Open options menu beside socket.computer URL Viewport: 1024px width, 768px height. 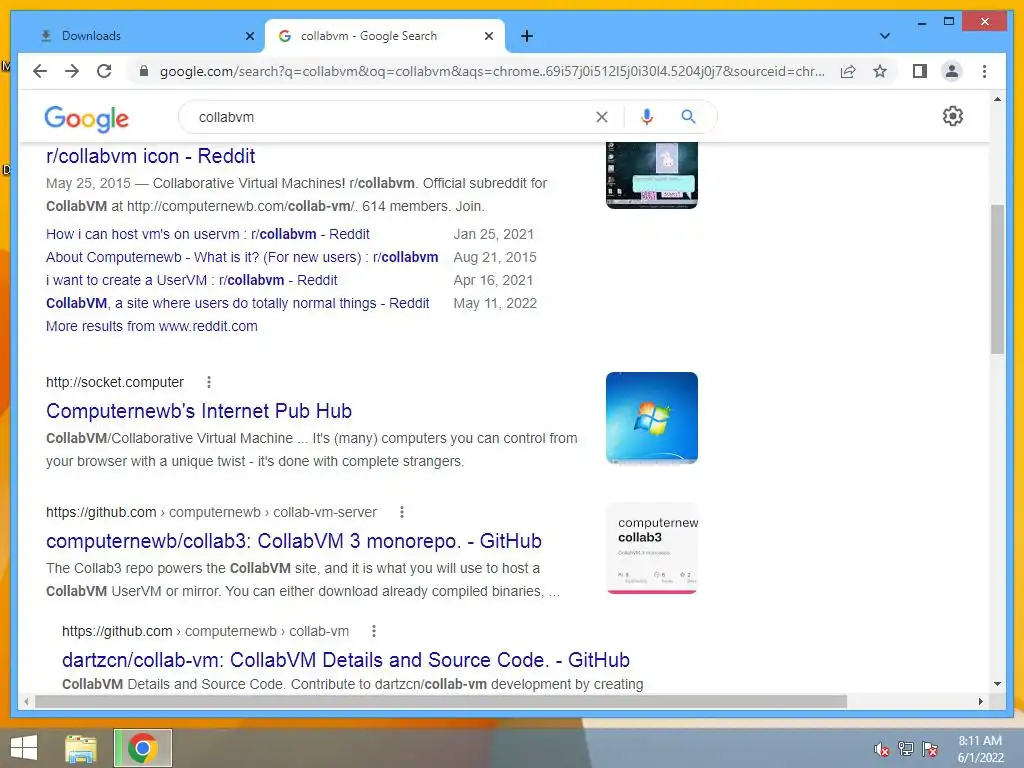pyautogui.click(x=208, y=382)
